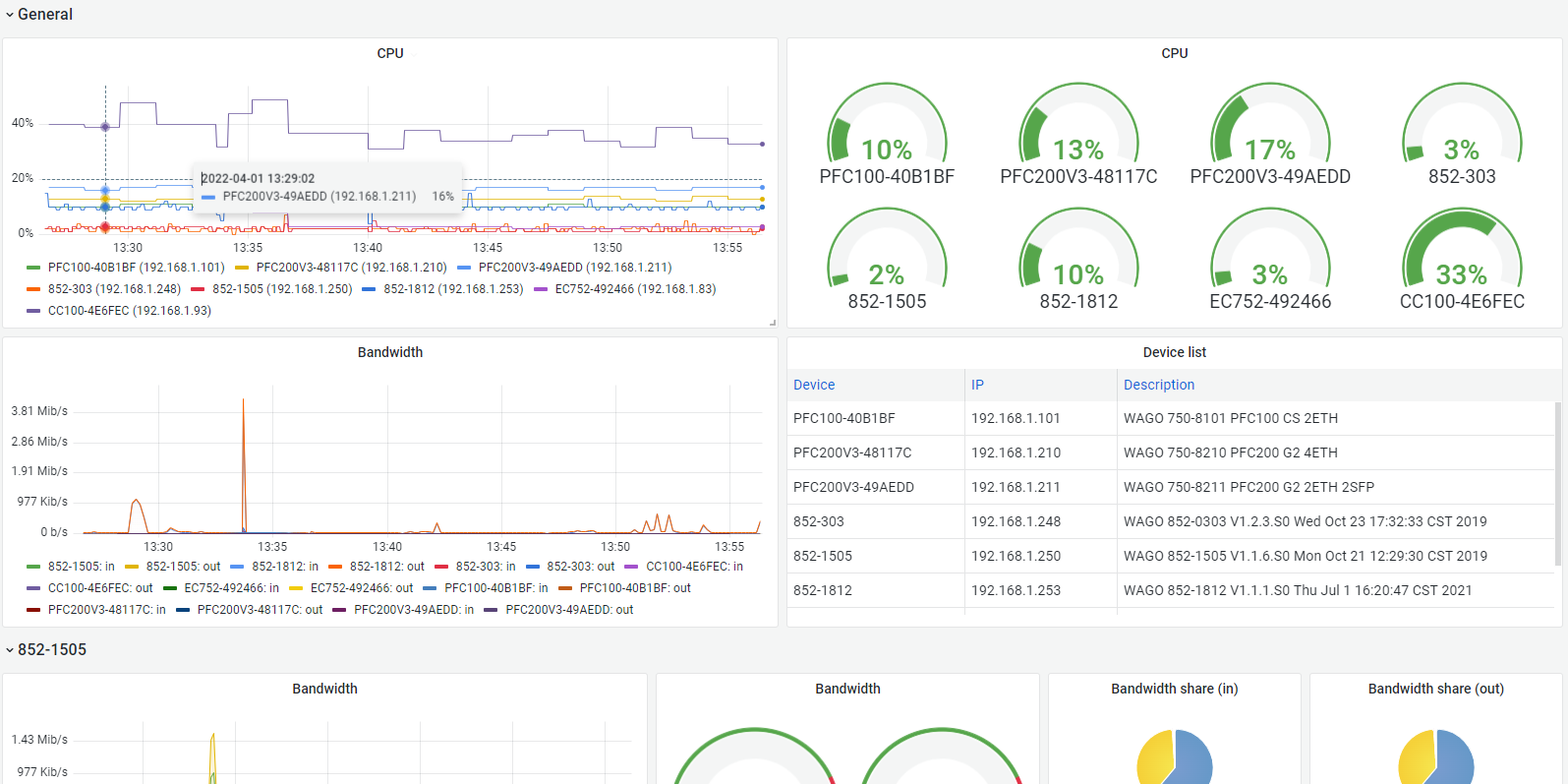Toggle 'CC100-4E6FEC: in' bandwidth legend item
The image size is (1568, 784).
tap(684, 567)
